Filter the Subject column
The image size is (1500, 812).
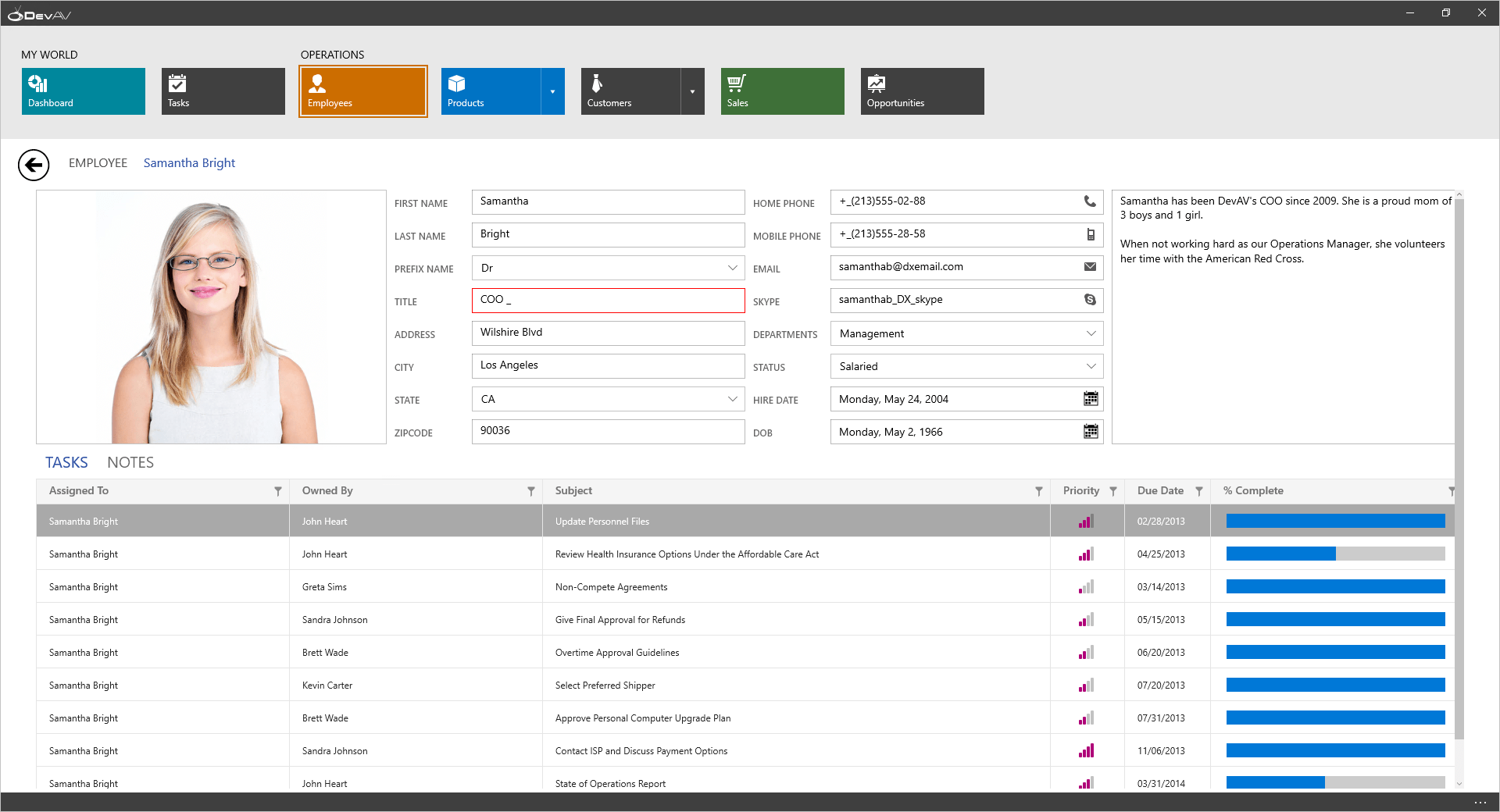point(1038,491)
